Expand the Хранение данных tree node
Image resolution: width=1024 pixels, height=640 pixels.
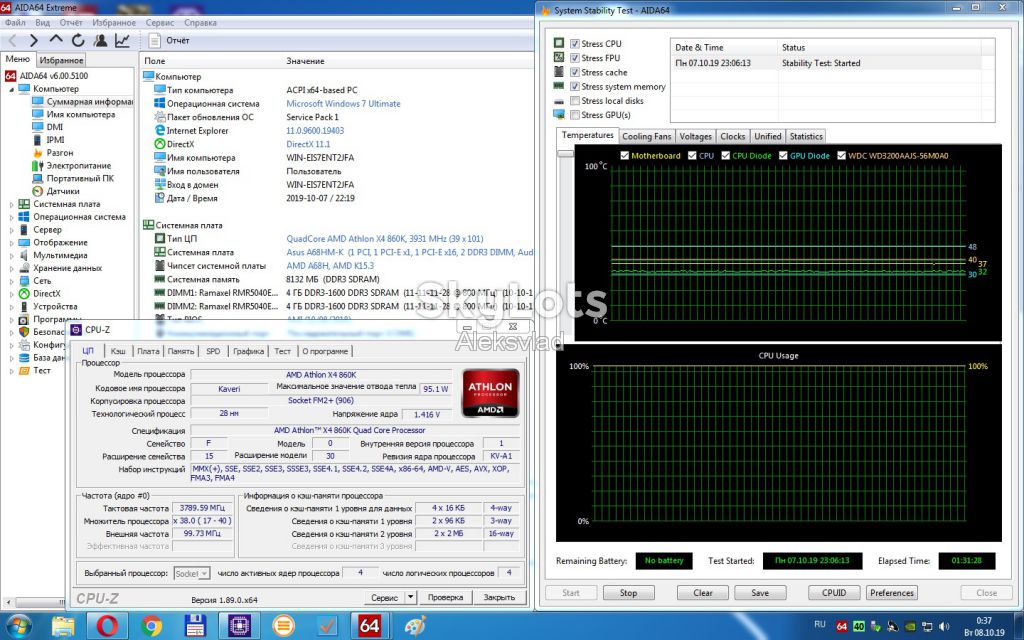pos(11,268)
